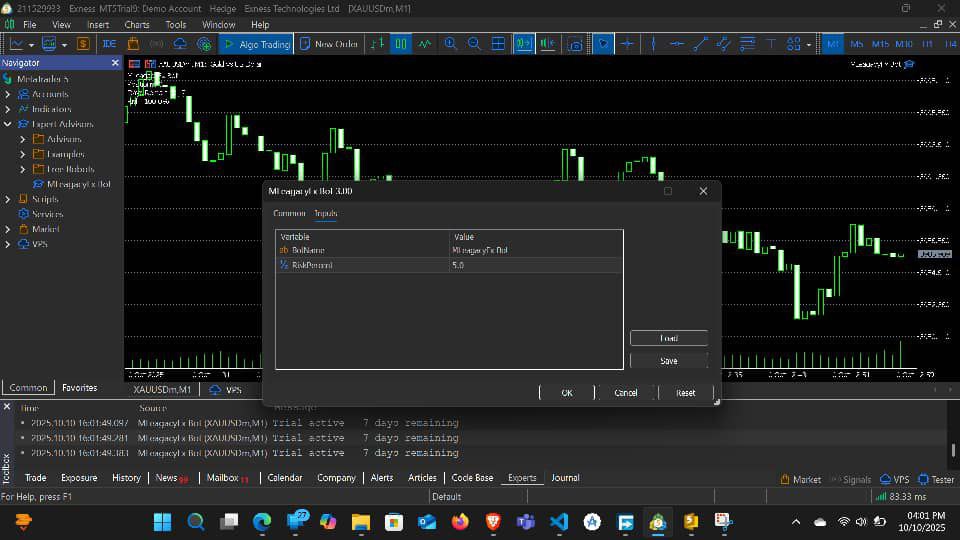Image resolution: width=960 pixels, height=540 pixels.
Task: Switch to the Common tab in dialog
Action: [x=289, y=213]
